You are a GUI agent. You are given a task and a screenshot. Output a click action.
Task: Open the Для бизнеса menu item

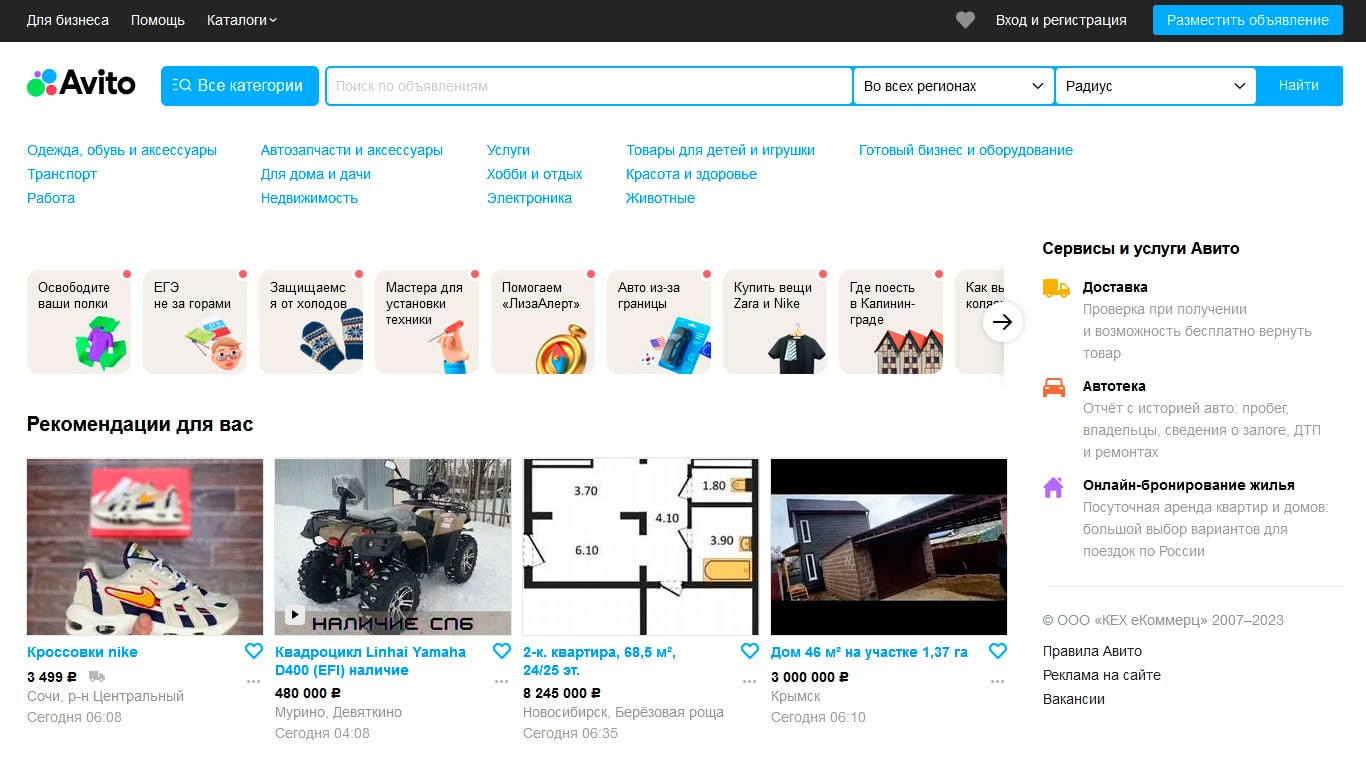(68, 20)
